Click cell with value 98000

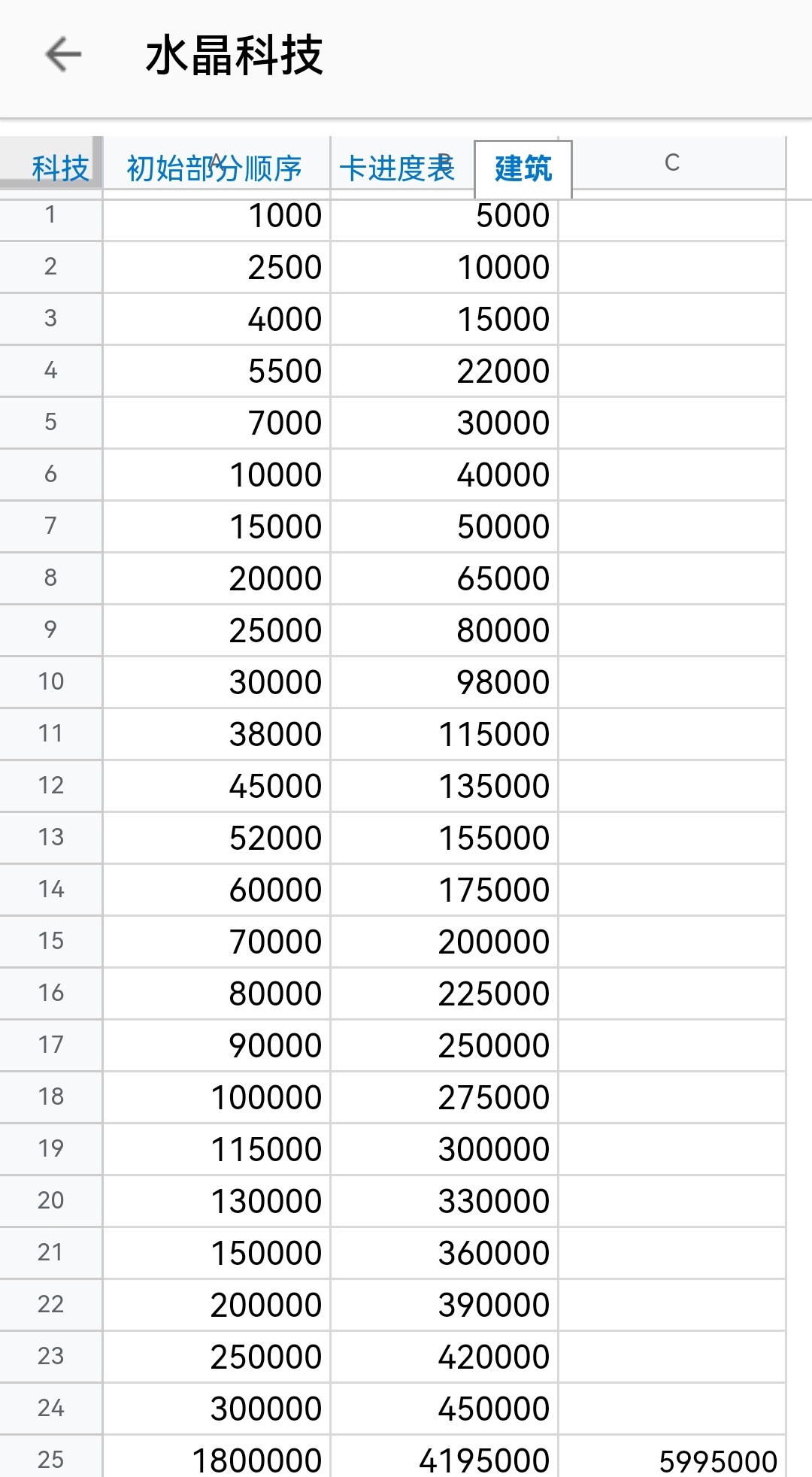click(x=444, y=682)
